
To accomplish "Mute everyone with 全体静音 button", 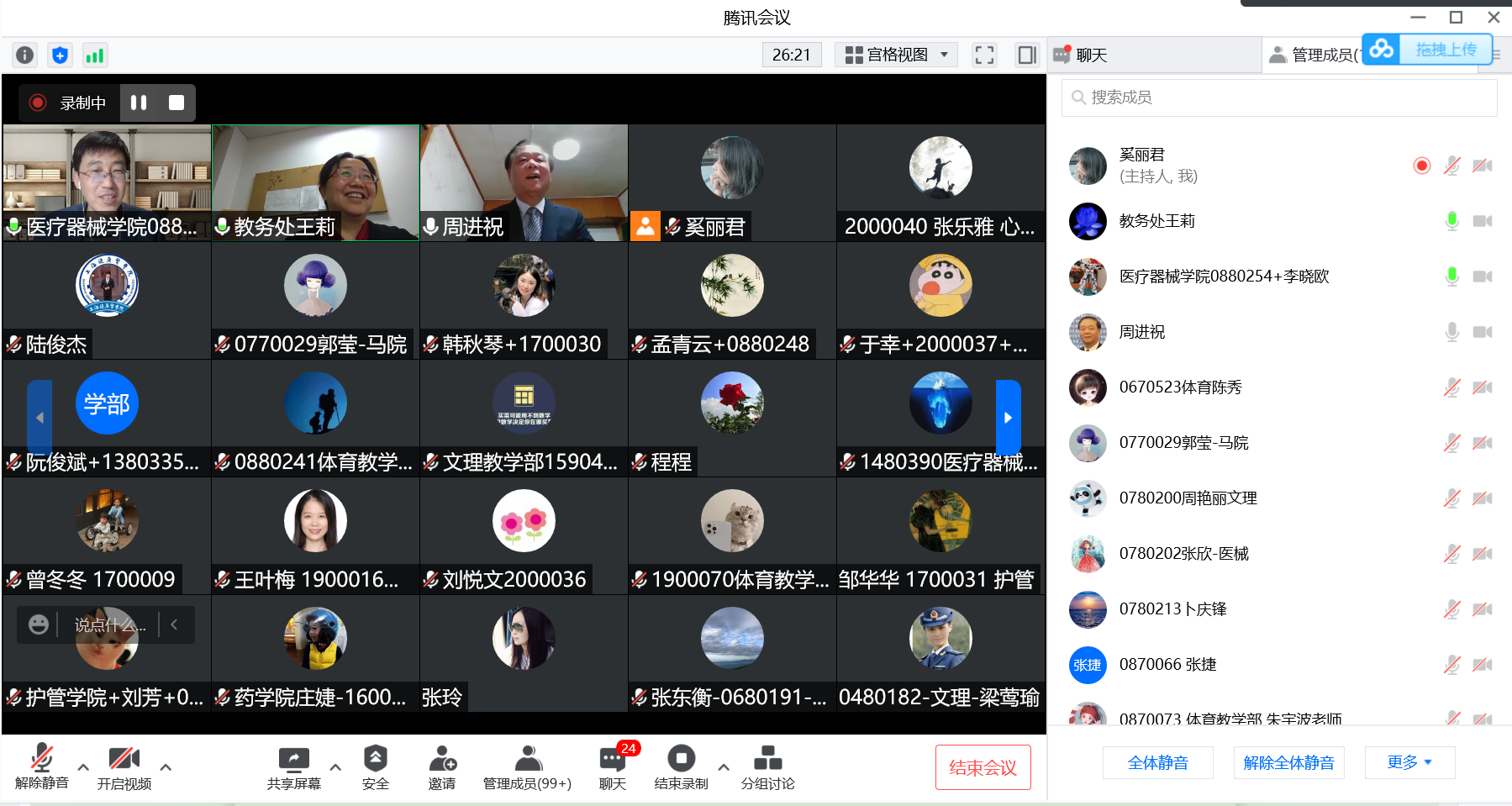I will coord(1157,762).
